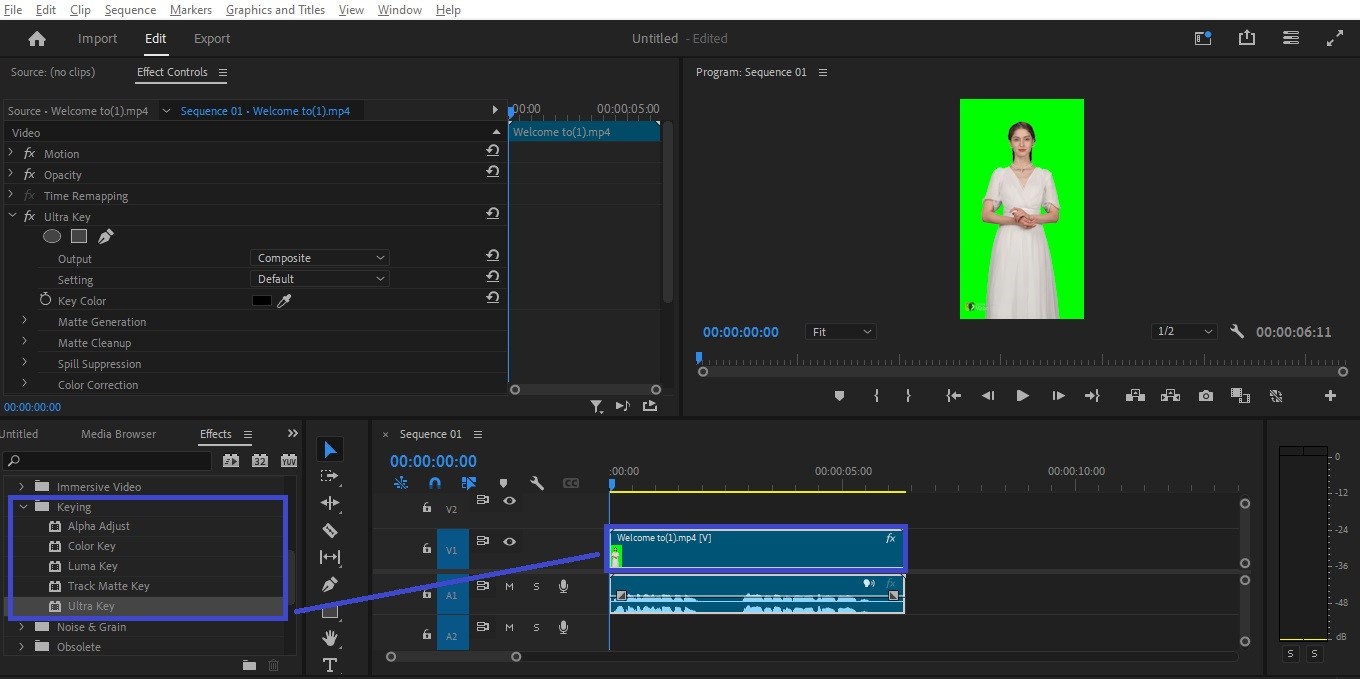Open timeline display settings wrench
The height and width of the screenshot is (679, 1360).
click(x=537, y=483)
